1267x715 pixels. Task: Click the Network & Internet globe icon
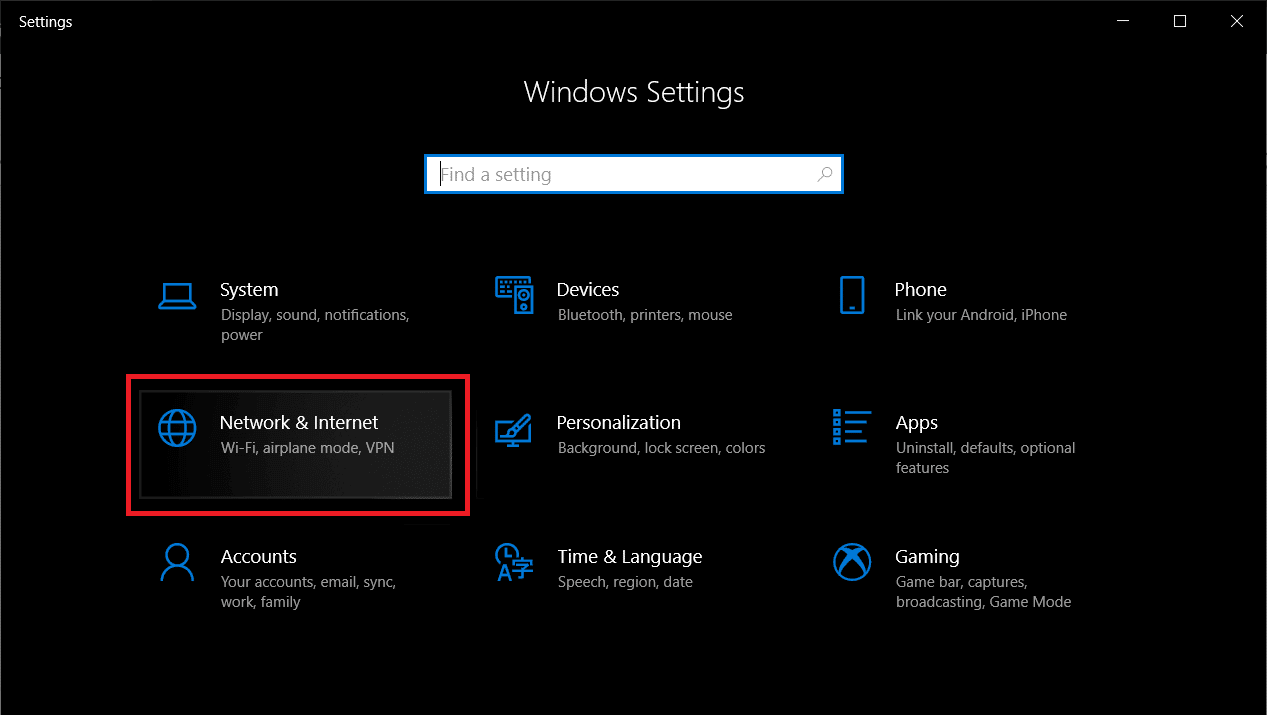(177, 428)
